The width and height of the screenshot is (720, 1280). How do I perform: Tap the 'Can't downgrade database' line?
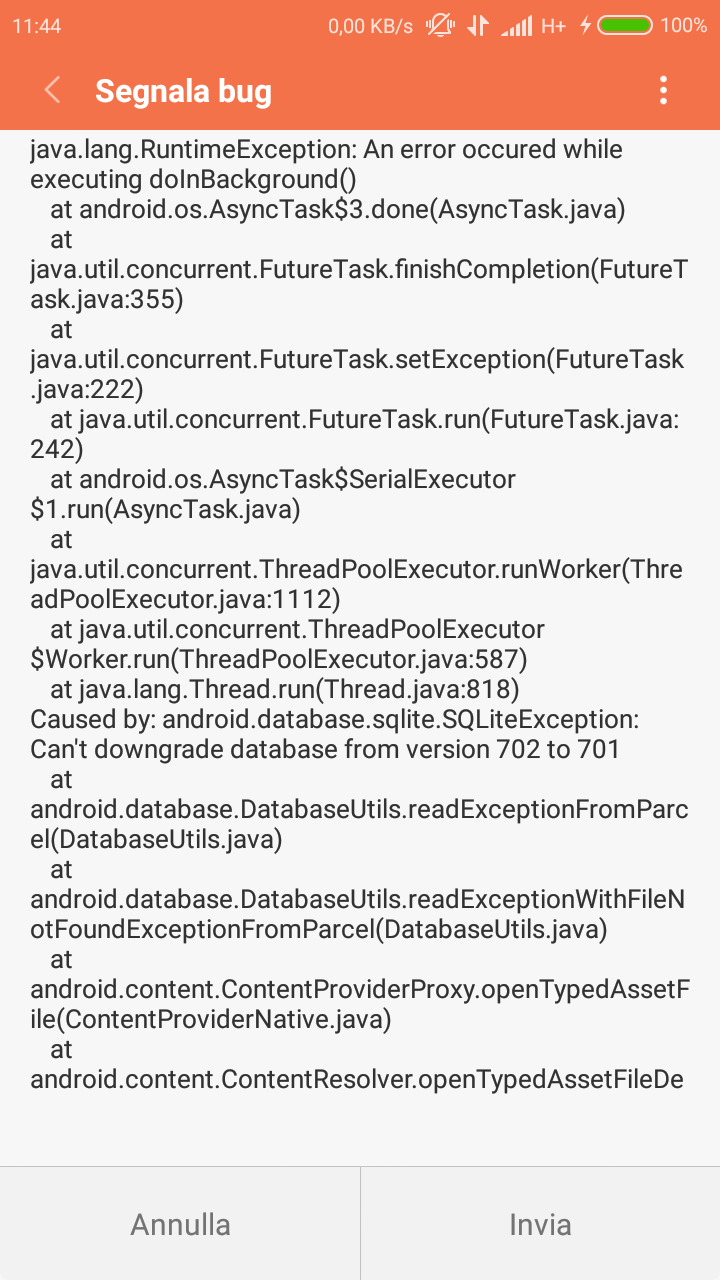(325, 749)
